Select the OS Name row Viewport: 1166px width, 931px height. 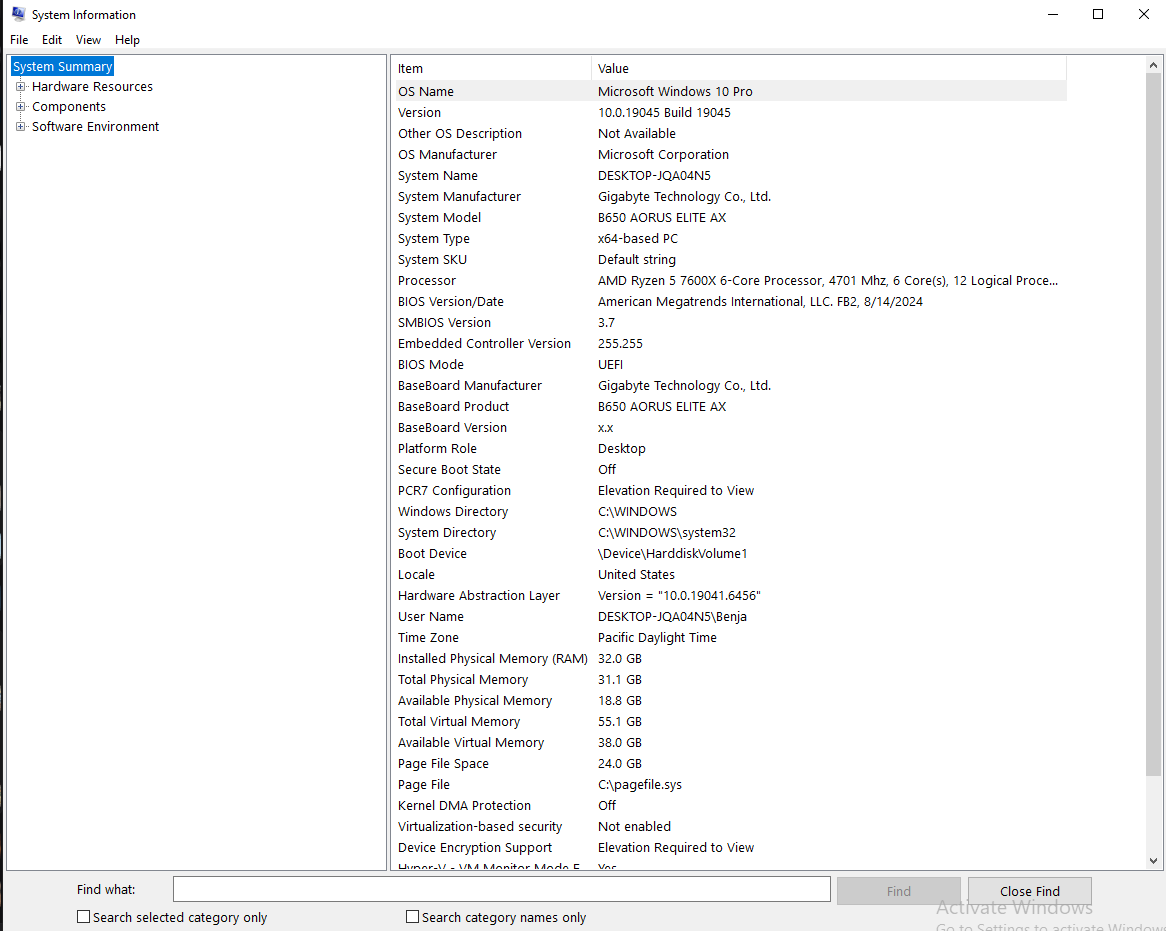pos(729,91)
